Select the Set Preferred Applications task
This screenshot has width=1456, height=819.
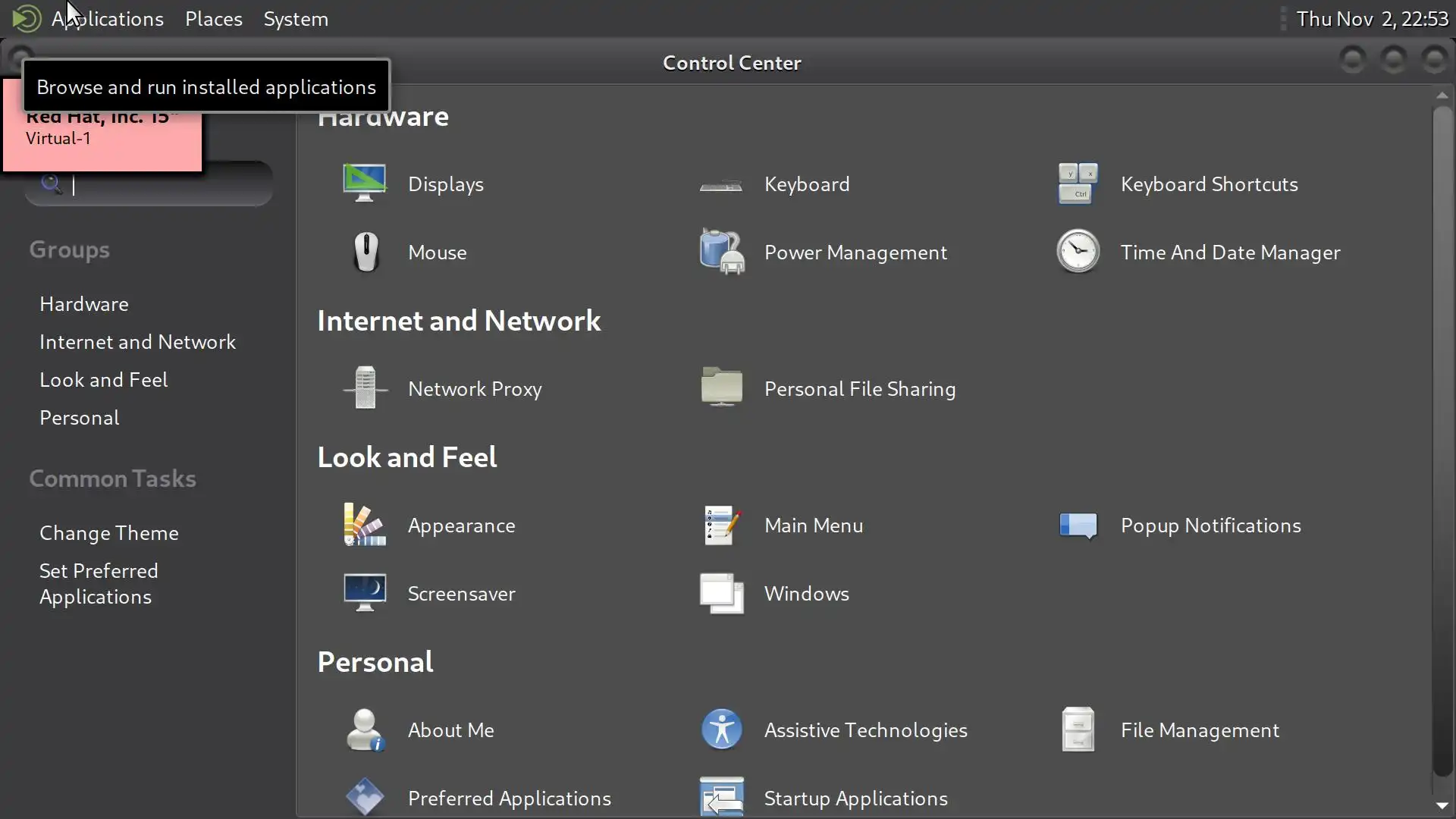[x=98, y=583]
